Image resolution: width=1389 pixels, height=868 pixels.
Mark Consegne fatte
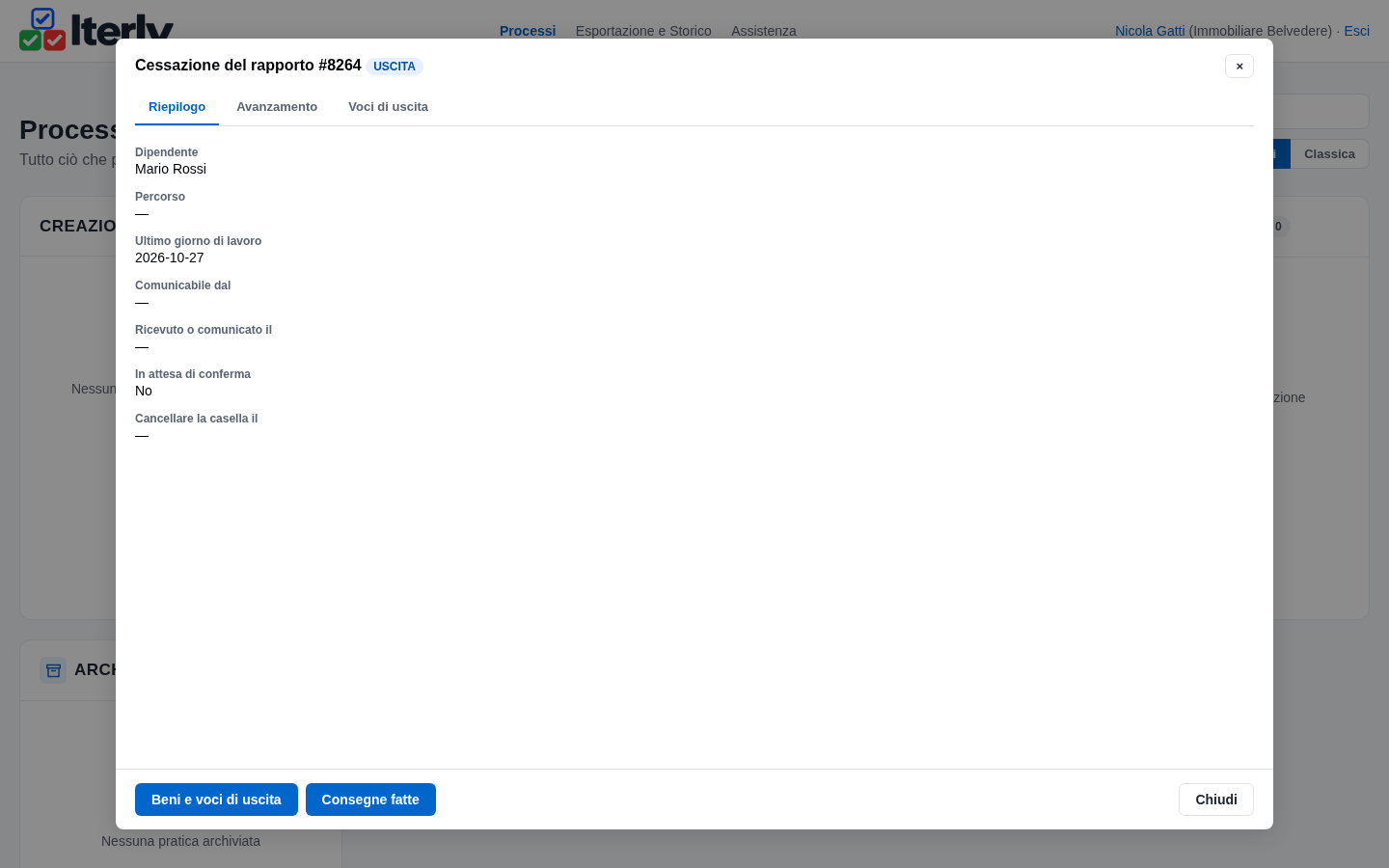point(370,800)
